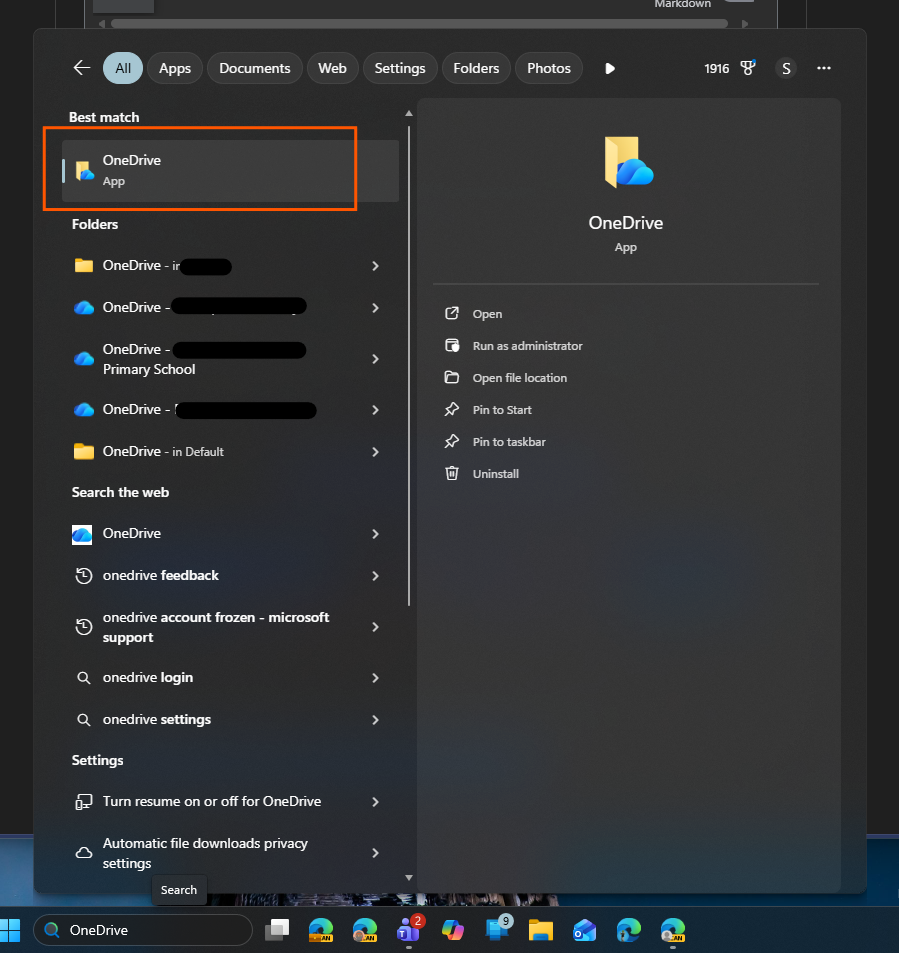Open the three-dot more options menu
The width and height of the screenshot is (899, 953).
(824, 68)
